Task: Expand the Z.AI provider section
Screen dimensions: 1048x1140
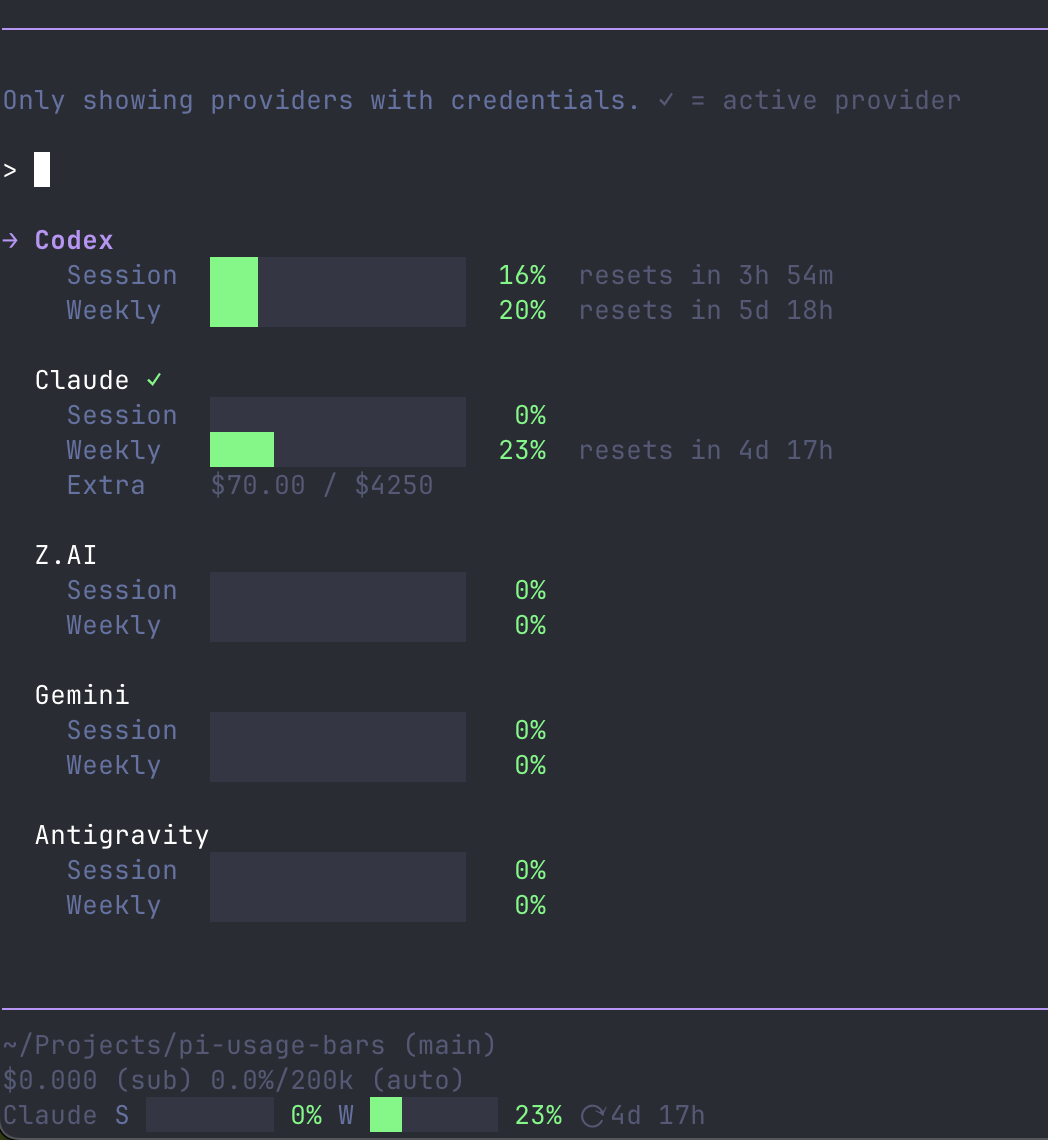Action: (x=65, y=554)
